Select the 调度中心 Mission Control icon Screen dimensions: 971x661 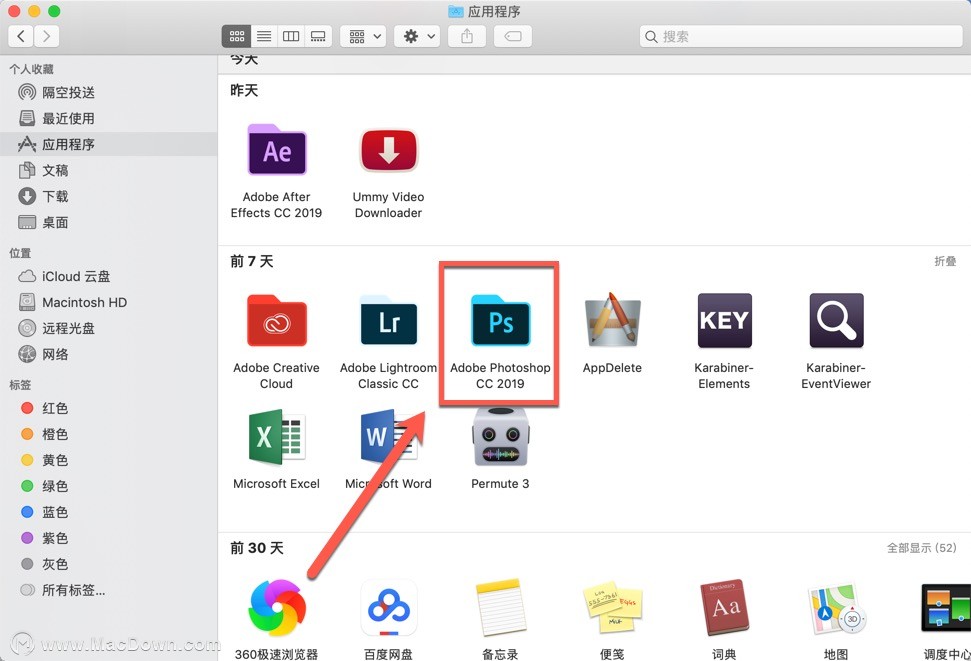pyautogui.click(x=946, y=608)
